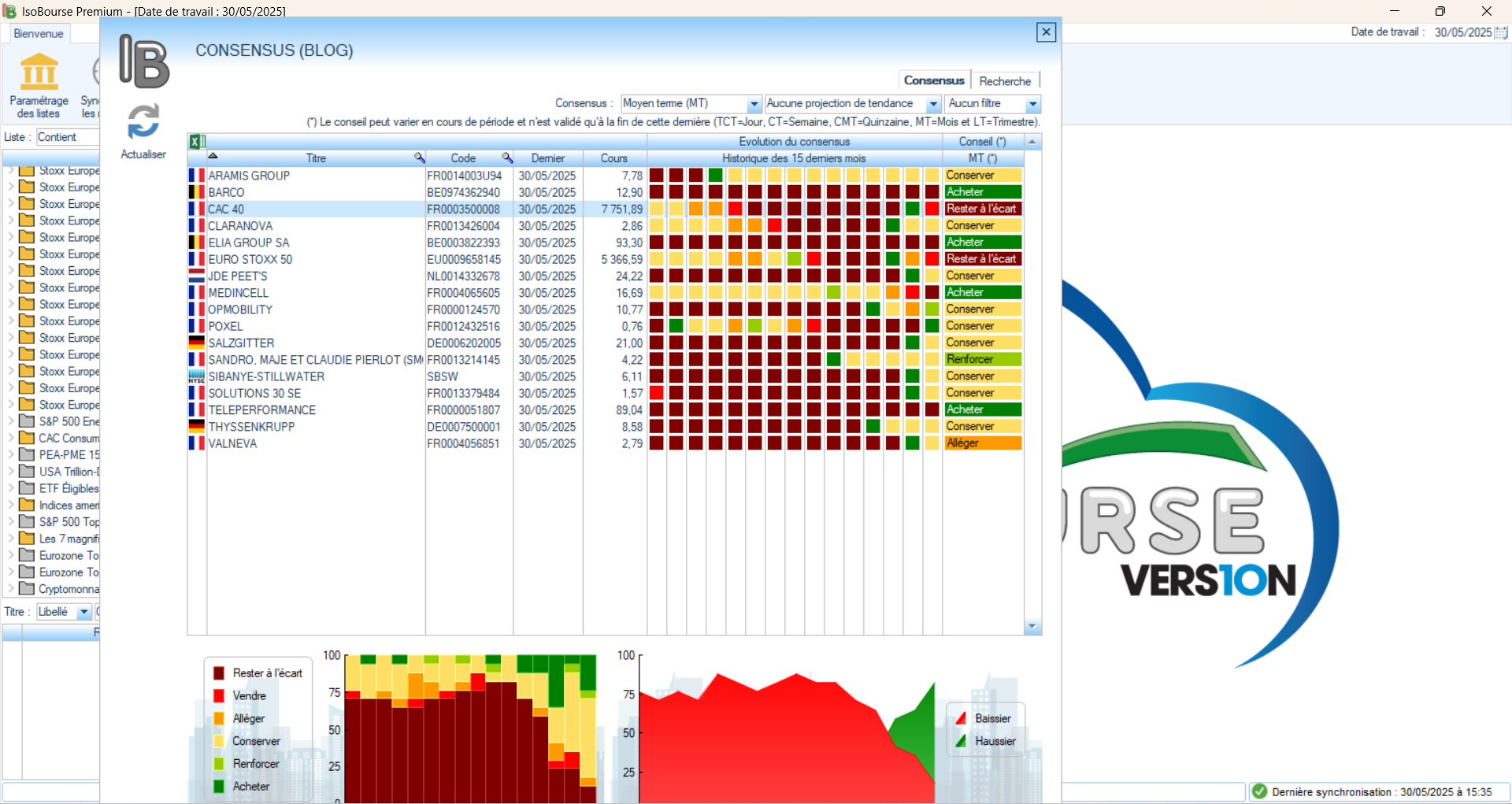Click the Actualiser refresh icon
The width and height of the screenshot is (1512, 804).
143,122
